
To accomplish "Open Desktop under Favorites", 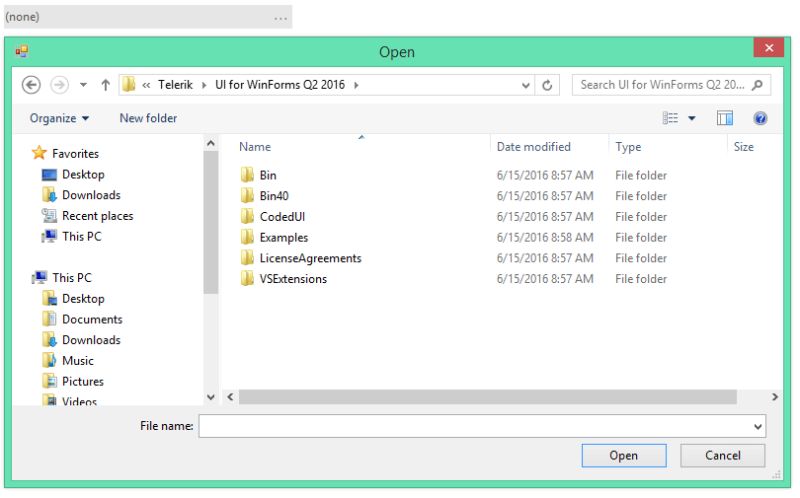I will click(83, 175).
